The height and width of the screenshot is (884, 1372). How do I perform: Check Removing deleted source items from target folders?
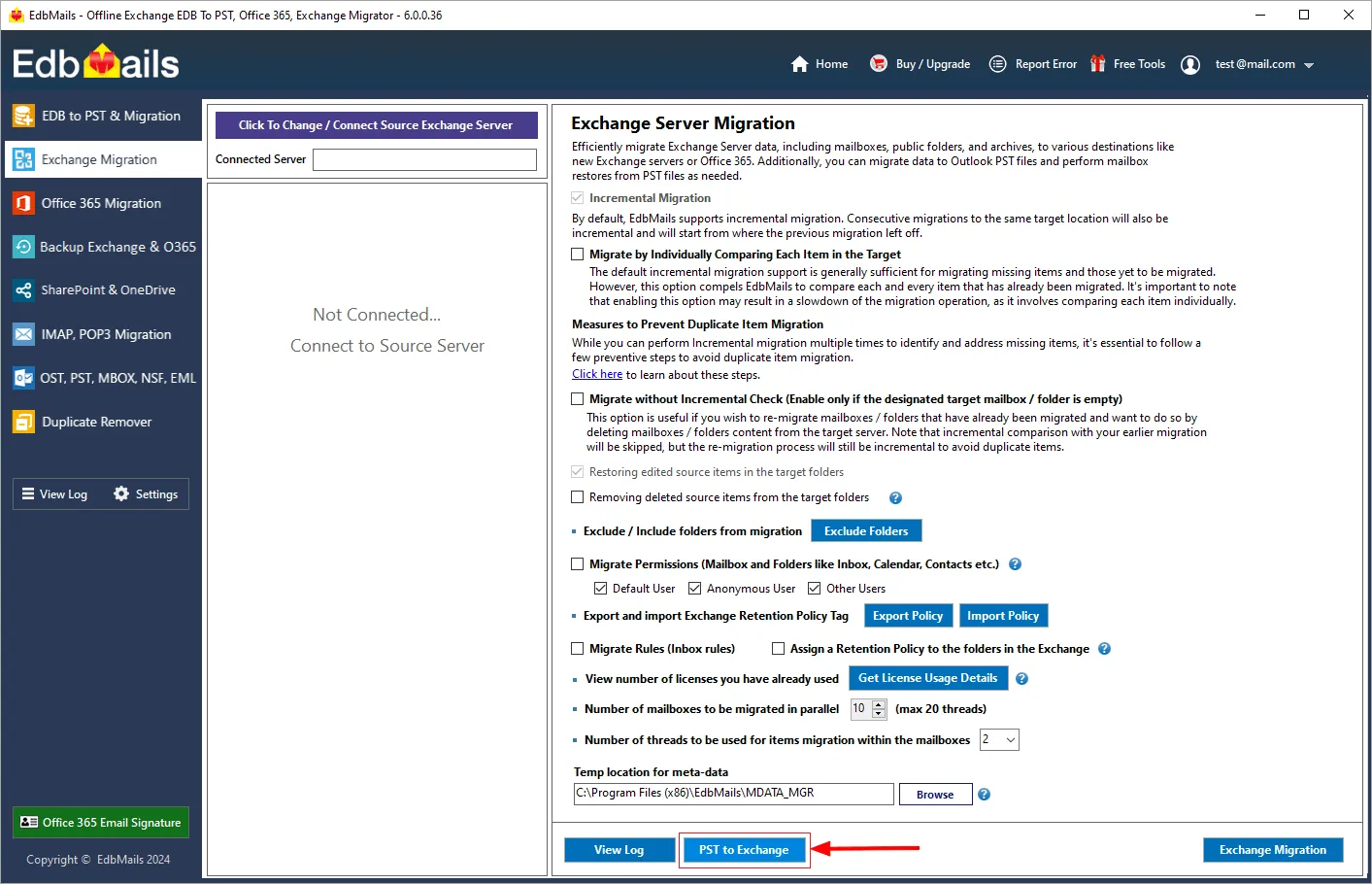point(578,497)
